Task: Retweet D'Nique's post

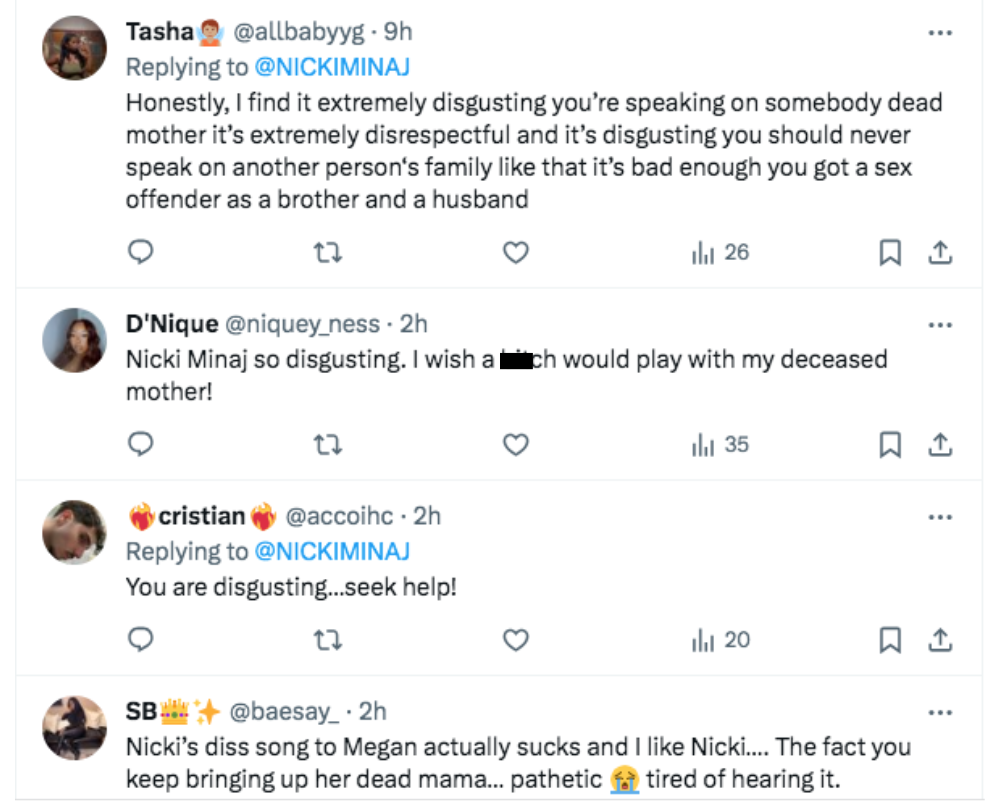Action: pos(327,445)
